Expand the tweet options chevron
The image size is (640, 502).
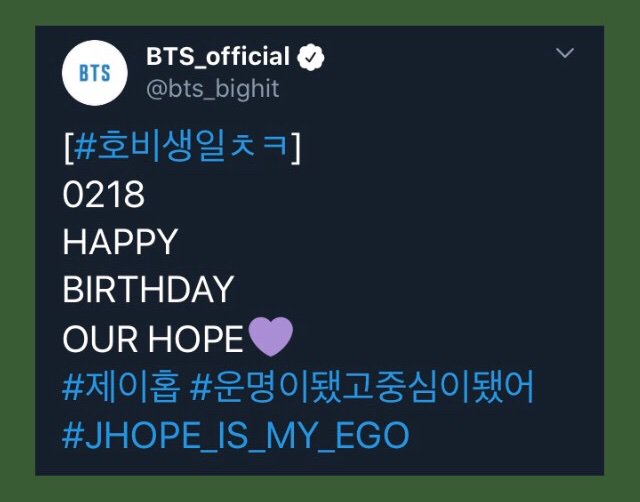point(565,53)
